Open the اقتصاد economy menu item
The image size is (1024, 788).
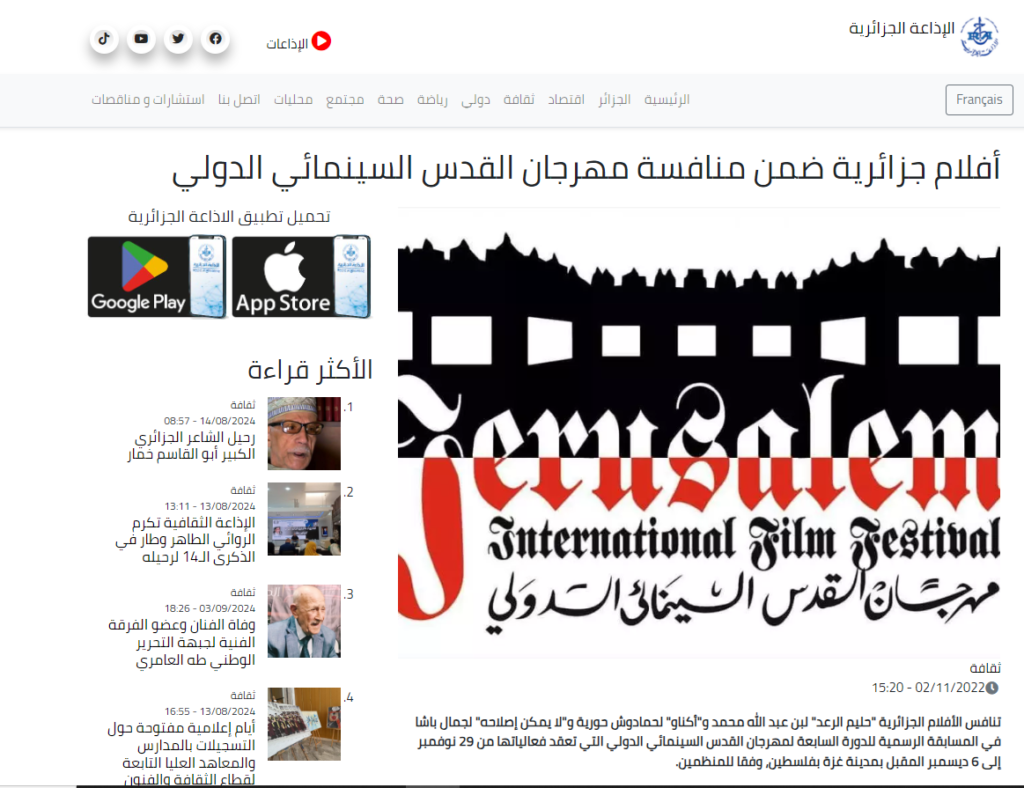tap(566, 99)
